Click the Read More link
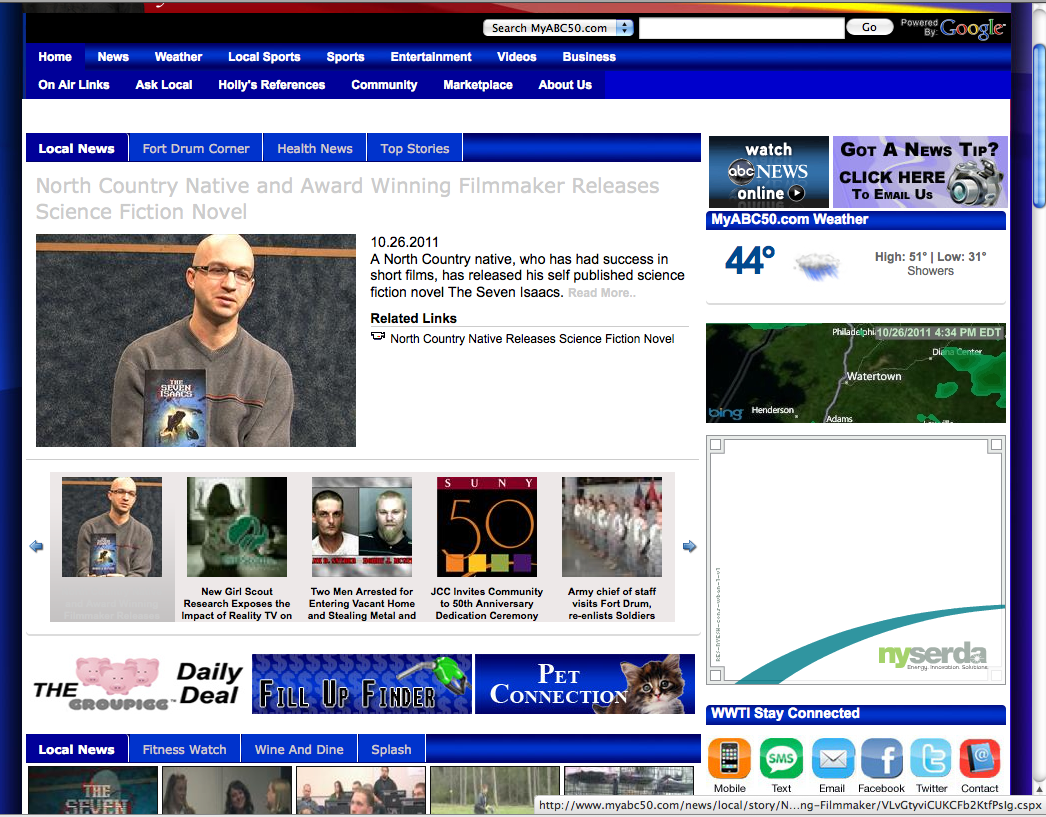 602,293
